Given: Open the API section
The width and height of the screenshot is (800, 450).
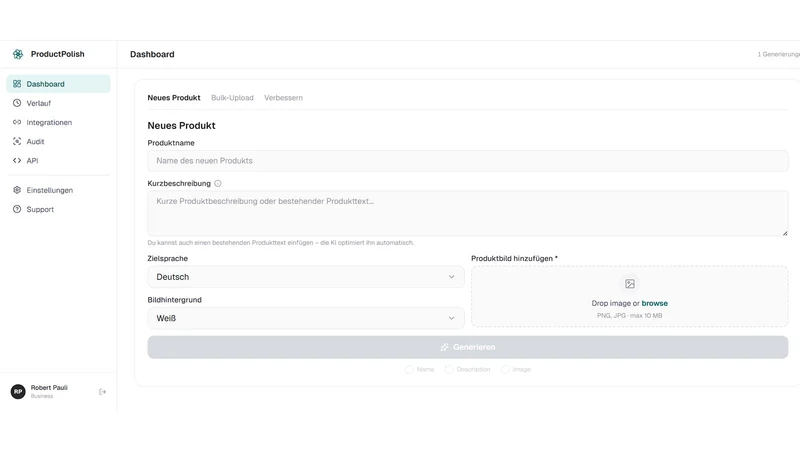Looking at the screenshot, I should [58, 161].
